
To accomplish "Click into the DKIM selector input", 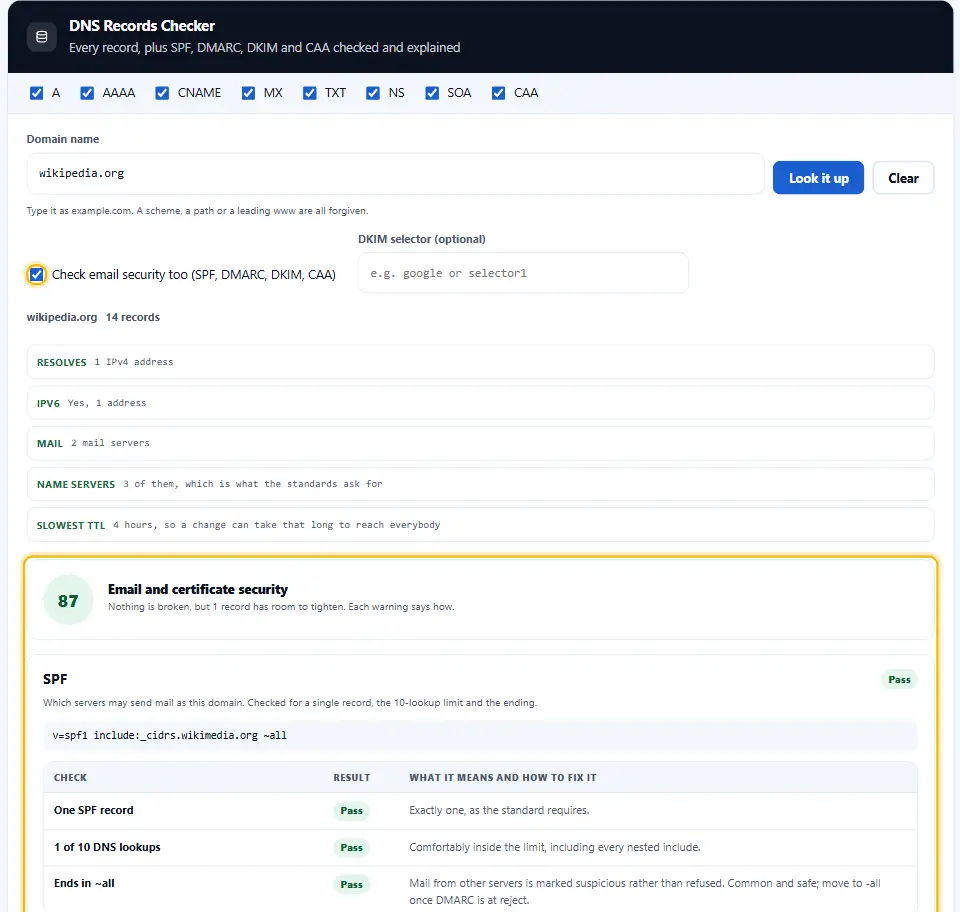I will (x=523, y=273).
